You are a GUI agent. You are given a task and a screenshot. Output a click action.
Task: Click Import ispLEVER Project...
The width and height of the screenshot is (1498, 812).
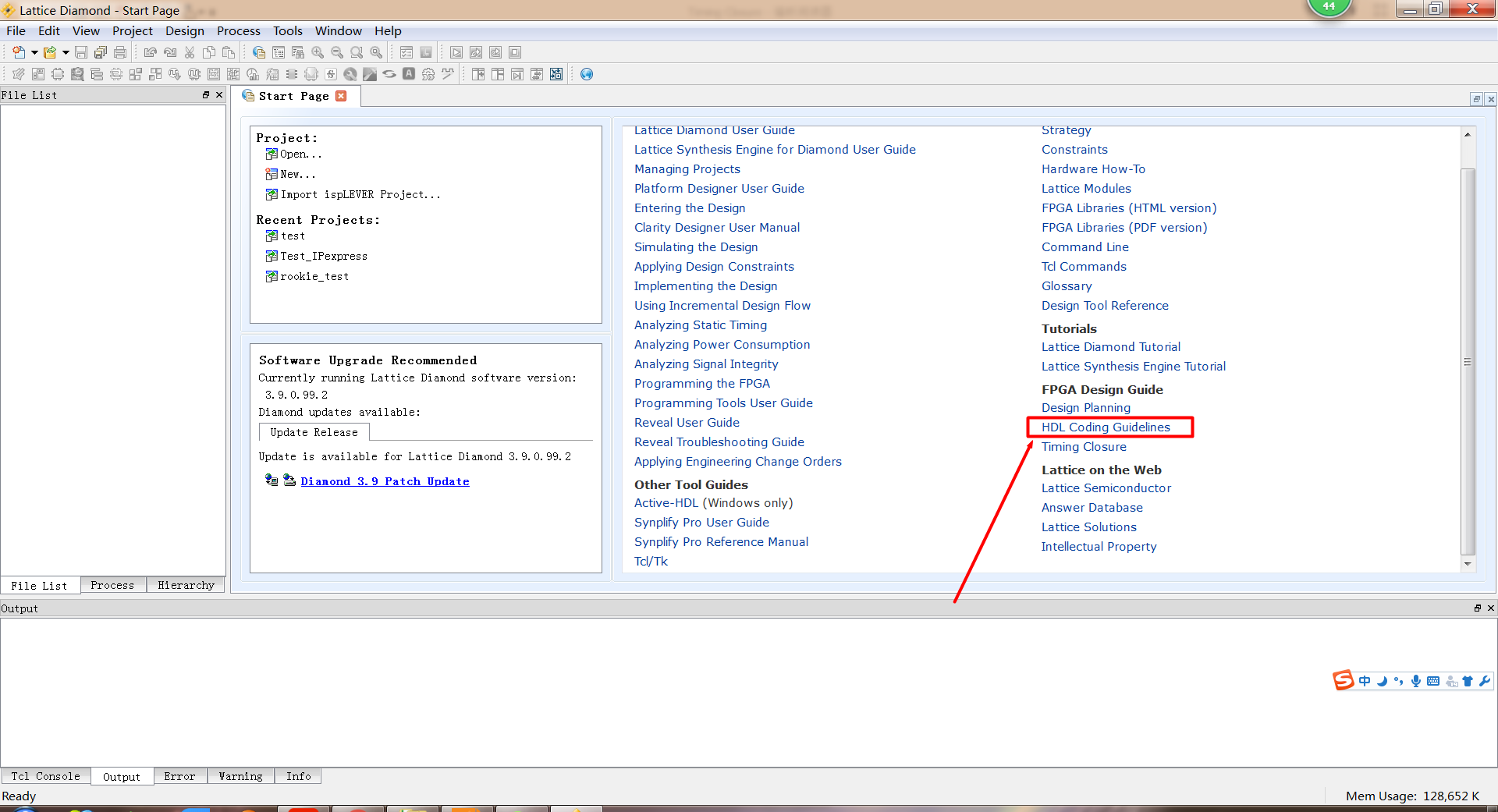click(353, 194)
